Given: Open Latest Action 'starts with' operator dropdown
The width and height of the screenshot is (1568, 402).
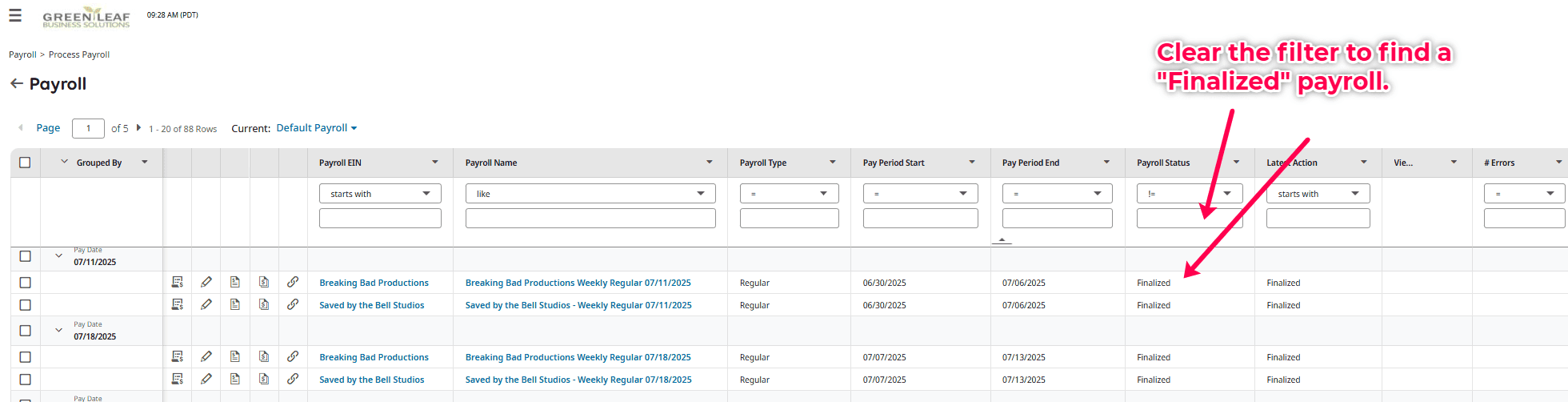Looking at the screenshot, I should click(x=1318, y=194).
